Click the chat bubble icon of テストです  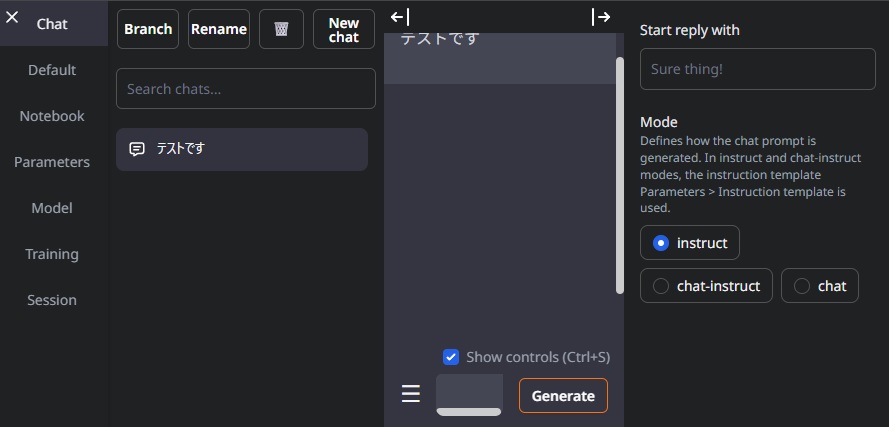pyautogui.click(x=137, y=149)
